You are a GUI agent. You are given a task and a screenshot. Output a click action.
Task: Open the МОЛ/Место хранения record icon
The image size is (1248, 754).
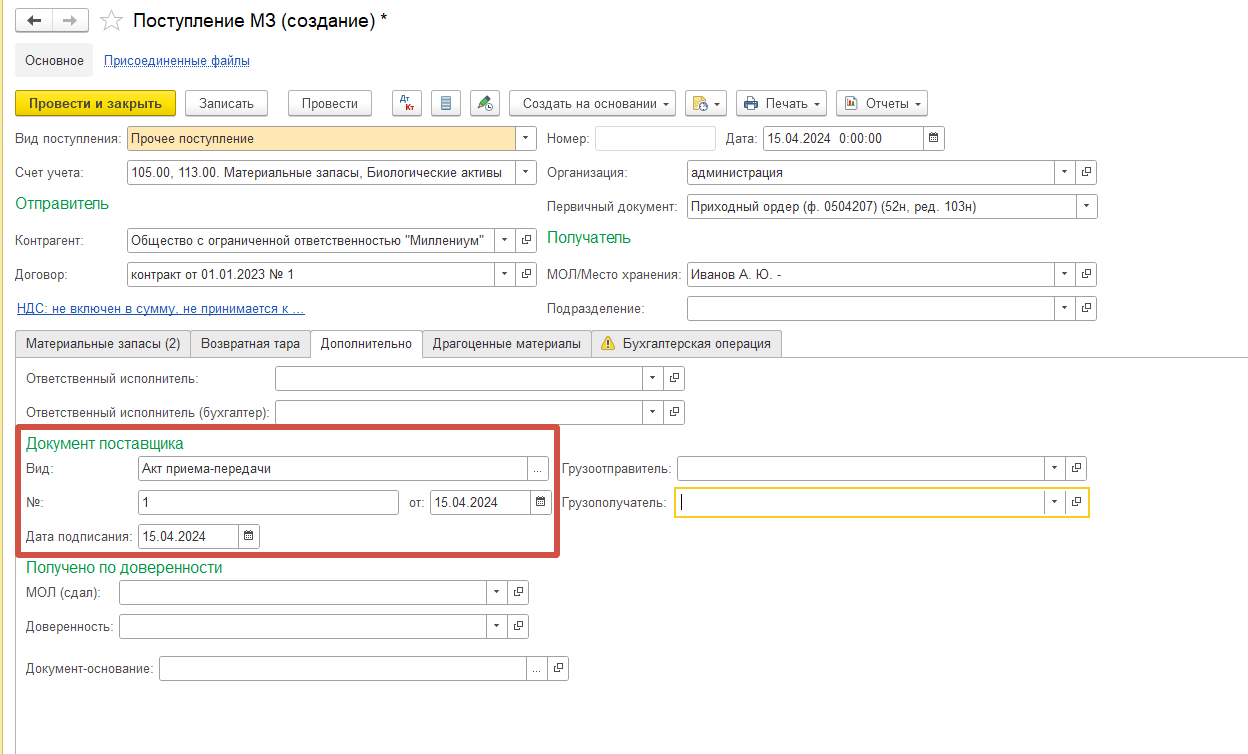pyautogui.click(x=1087, y=274)
